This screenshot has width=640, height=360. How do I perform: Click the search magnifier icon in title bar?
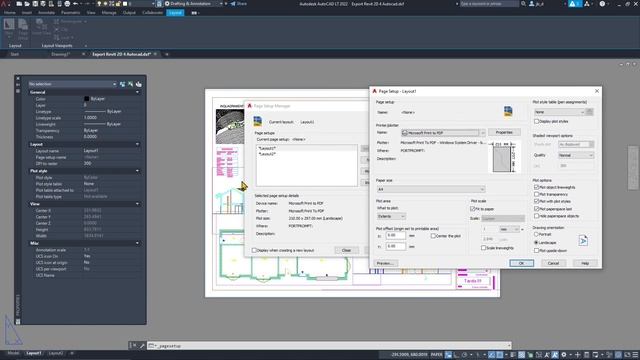pyautogui.click(x=524, y=4)
